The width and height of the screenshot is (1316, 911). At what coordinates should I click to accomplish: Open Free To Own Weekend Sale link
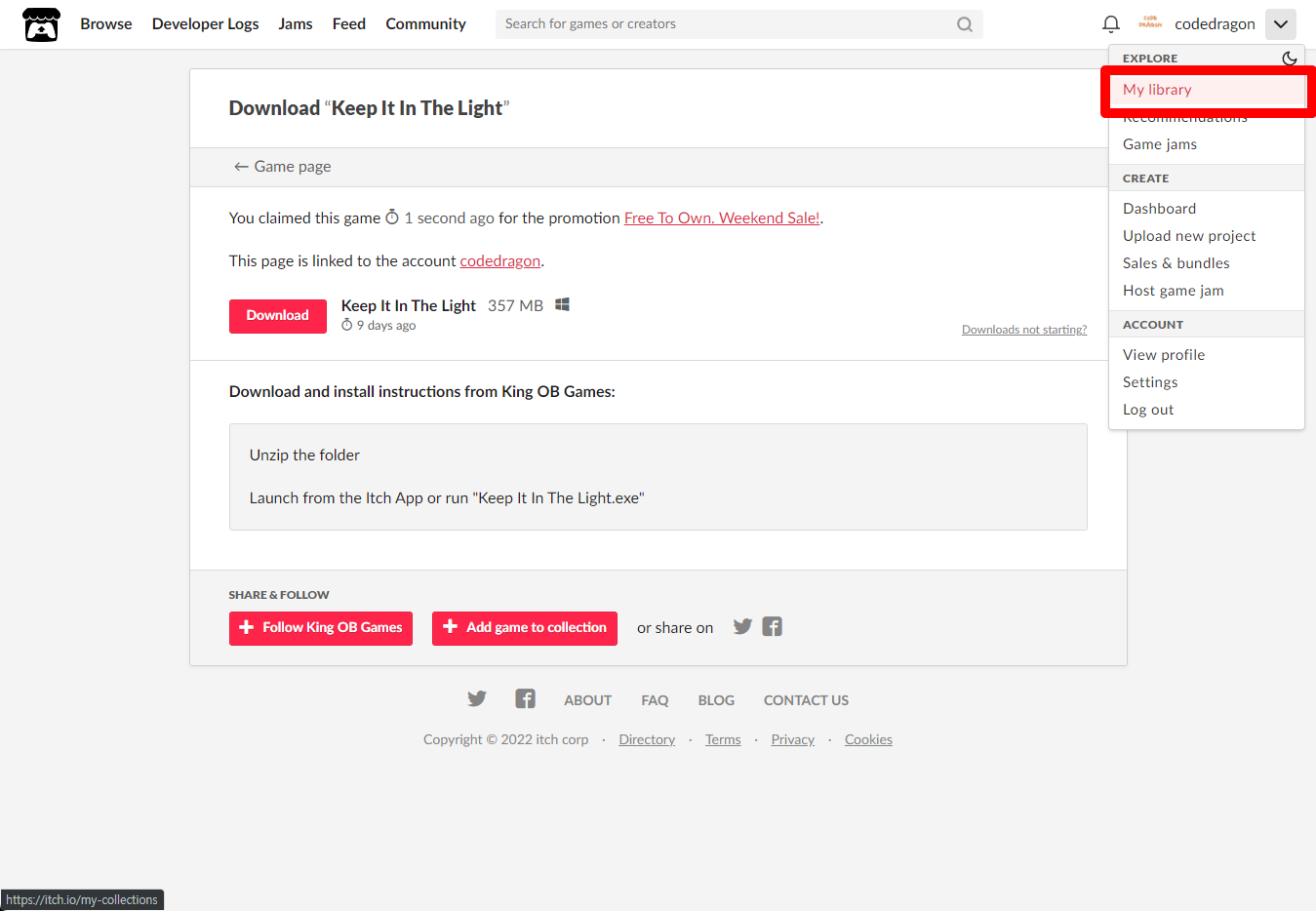coord(722,218)
